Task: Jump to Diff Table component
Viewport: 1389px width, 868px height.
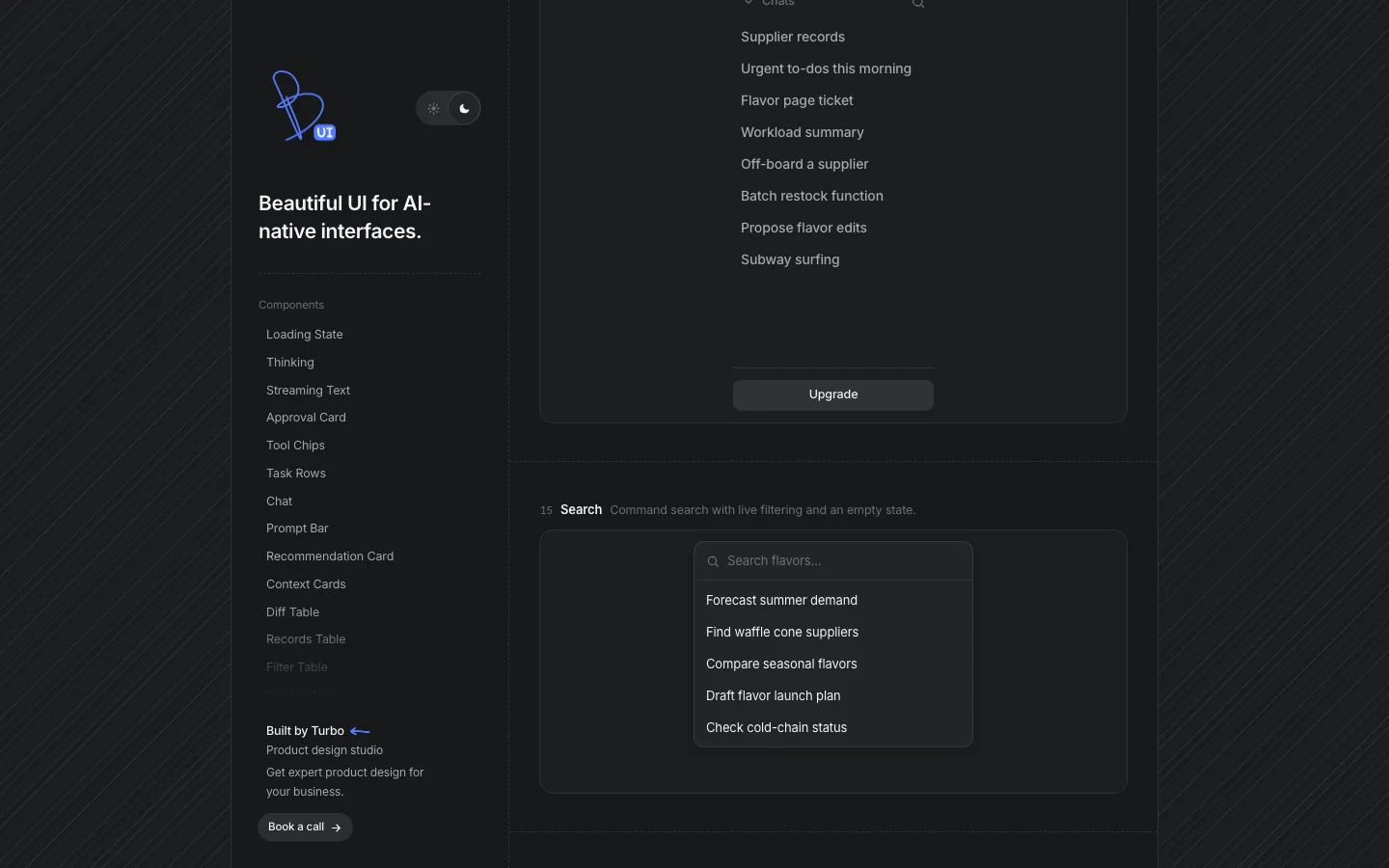Action: 292,612
